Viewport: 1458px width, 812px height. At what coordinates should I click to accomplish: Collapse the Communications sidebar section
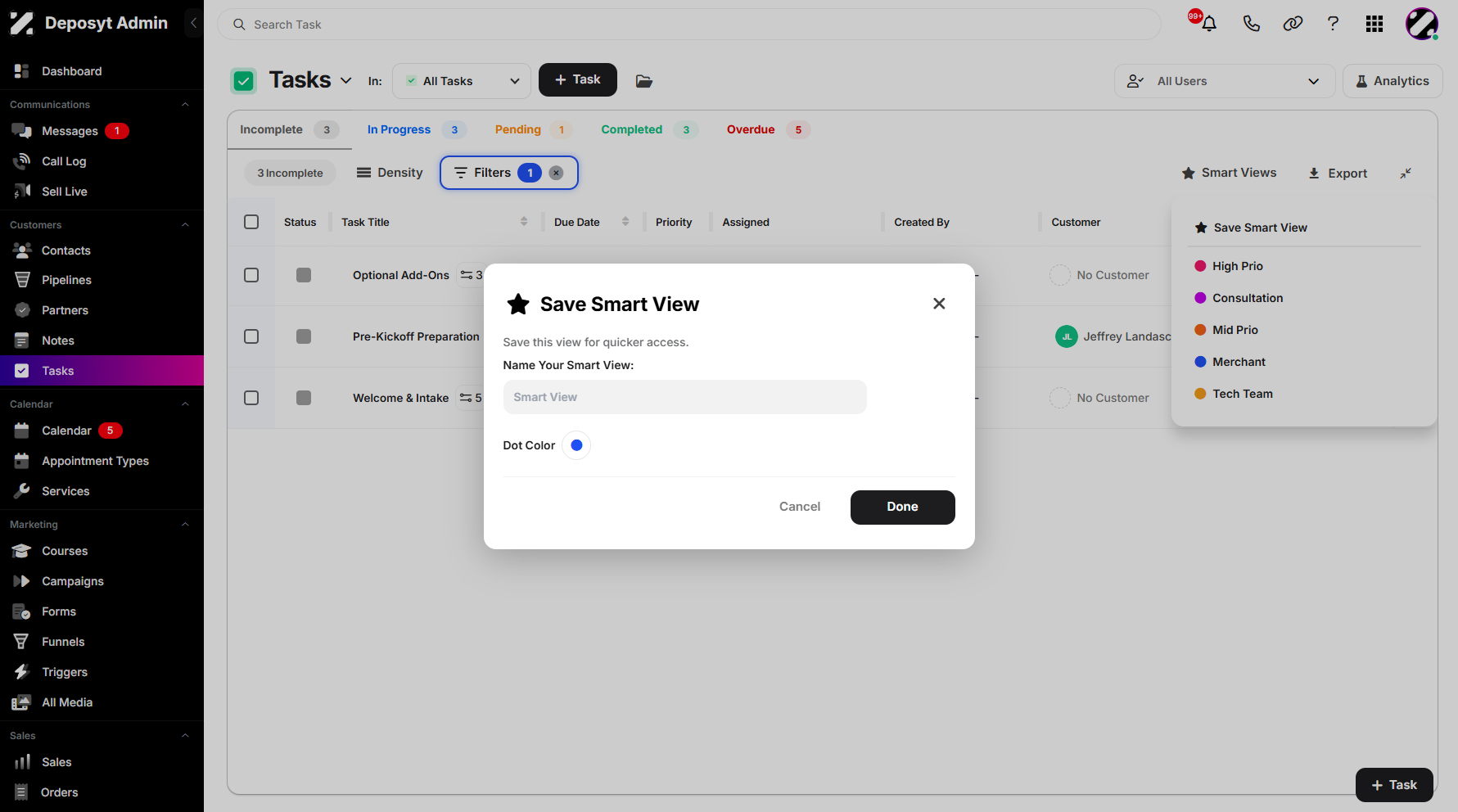185,105
